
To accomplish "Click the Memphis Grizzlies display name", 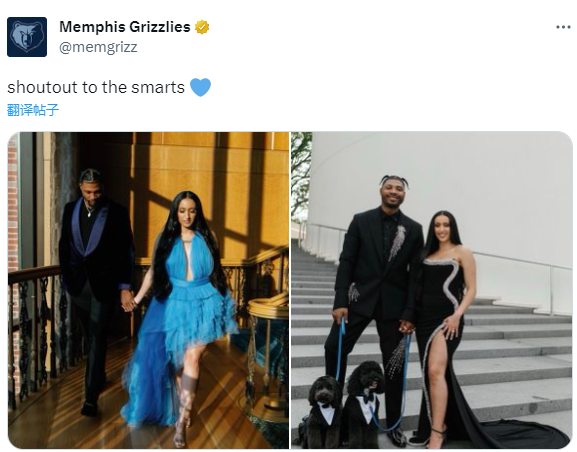I will coord(125,27).
